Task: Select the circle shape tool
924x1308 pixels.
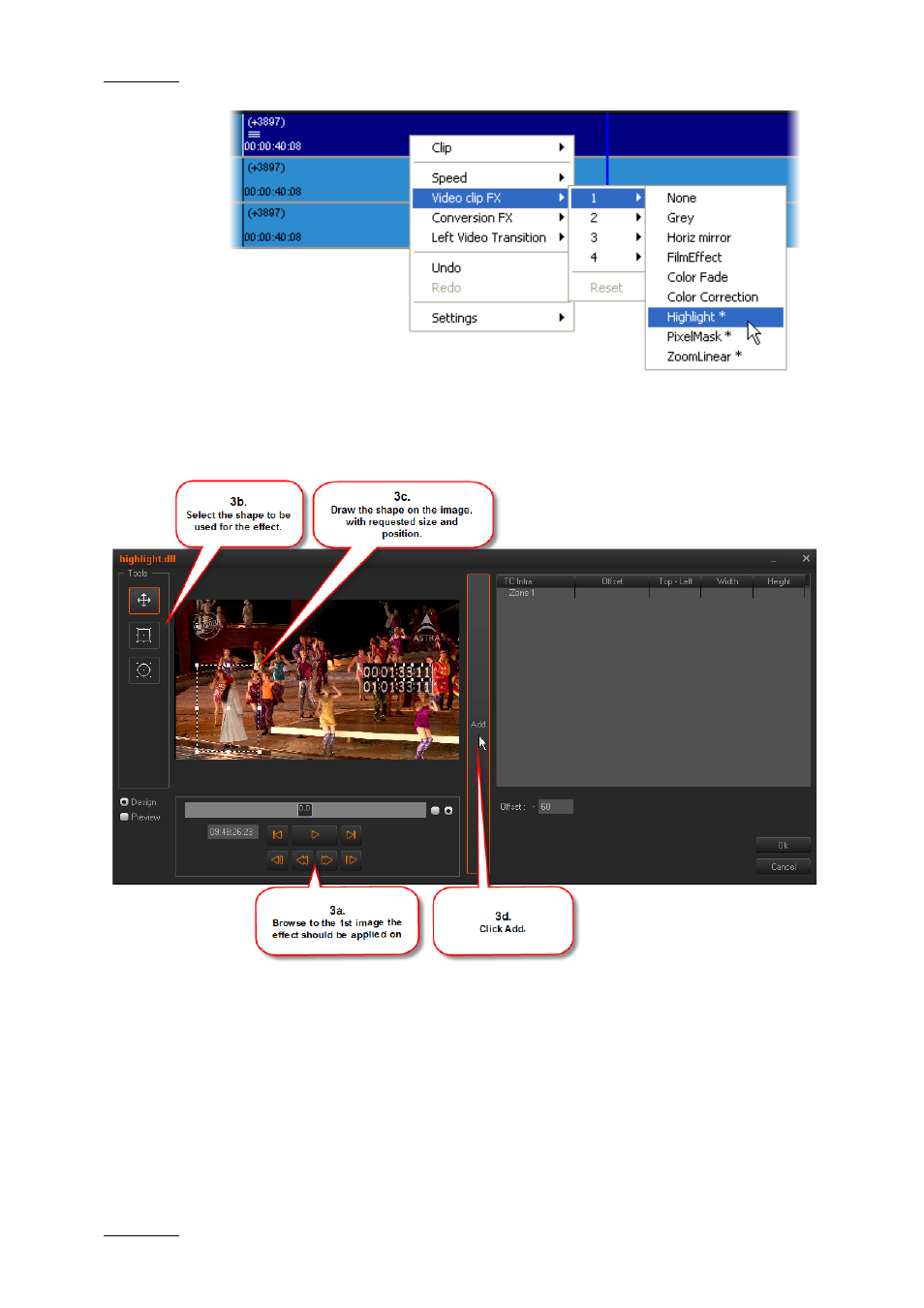Action: tap(143, 670)
